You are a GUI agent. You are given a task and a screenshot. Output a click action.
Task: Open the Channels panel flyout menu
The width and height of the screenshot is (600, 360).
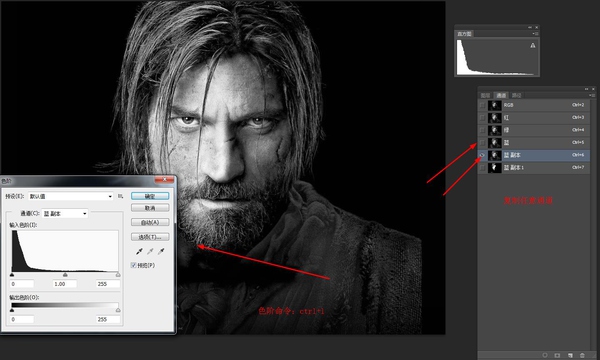[592, 95]
